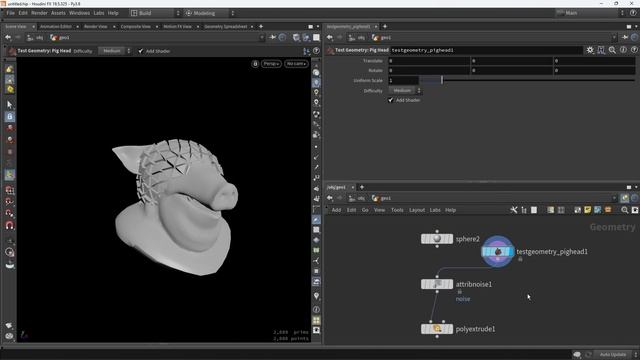Add new tab to scene view pane
640x360 pixels.
click(x=261, y=27)
